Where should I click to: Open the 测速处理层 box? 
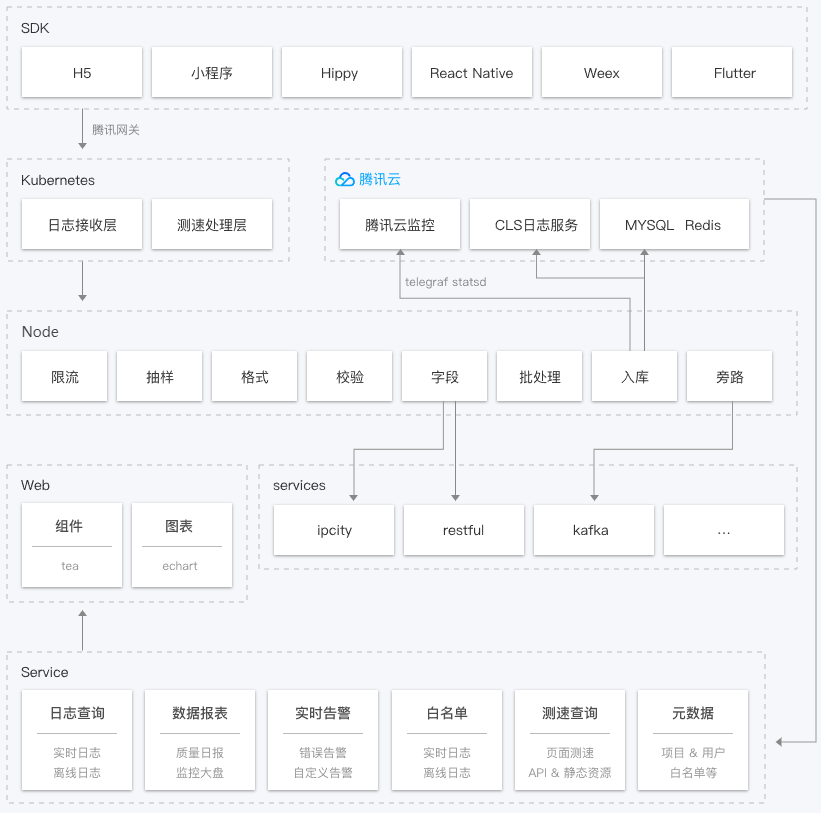click(212, 224)
